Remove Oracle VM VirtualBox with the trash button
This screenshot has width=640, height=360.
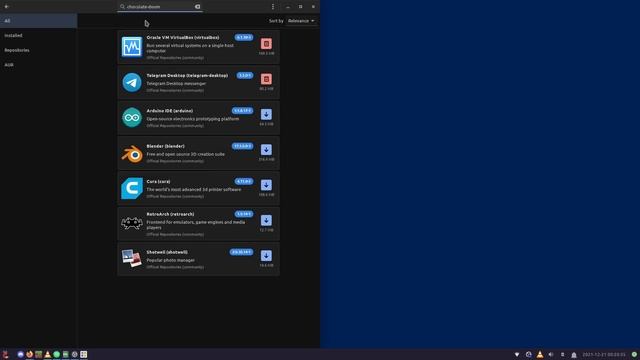coord(266,44)
